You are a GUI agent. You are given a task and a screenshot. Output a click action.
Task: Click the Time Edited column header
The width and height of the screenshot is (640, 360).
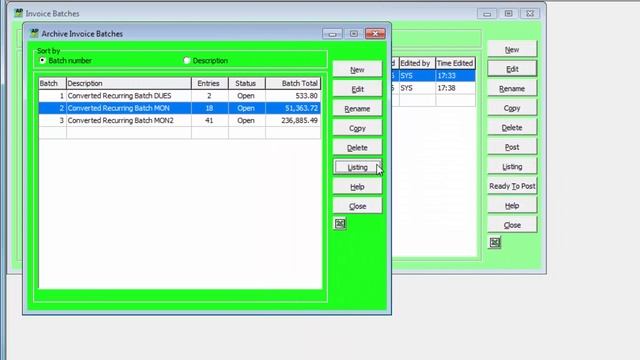click(455, 63)
